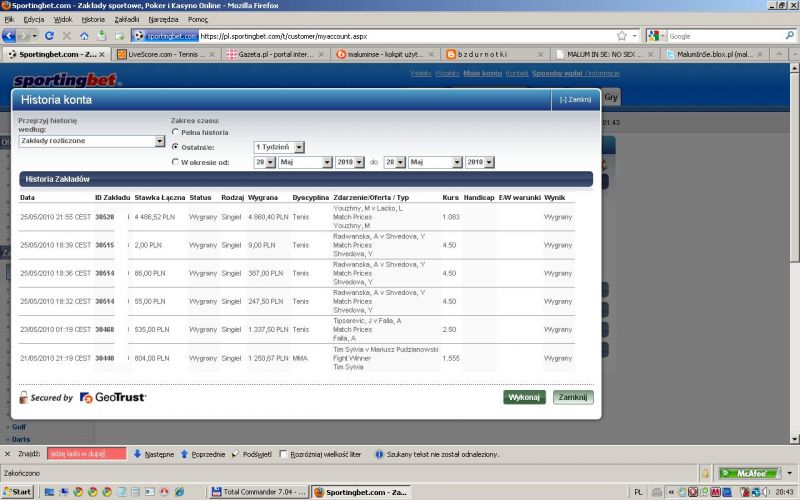Screen dimensions: 800x500
Task: Select the Ostatnie radio option
Action: (x=175, y=146)
